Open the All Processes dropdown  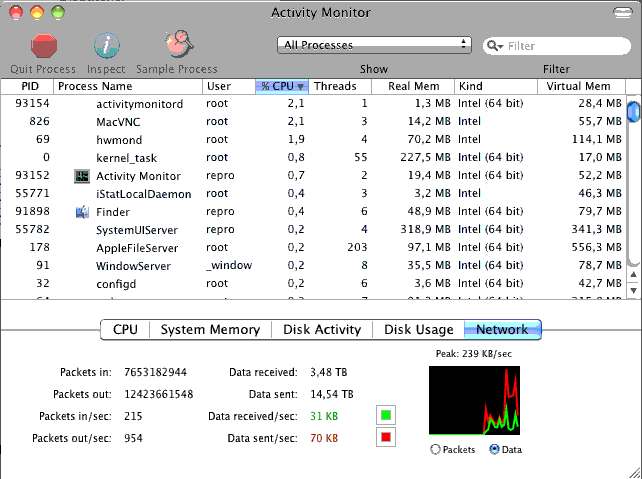374,45
